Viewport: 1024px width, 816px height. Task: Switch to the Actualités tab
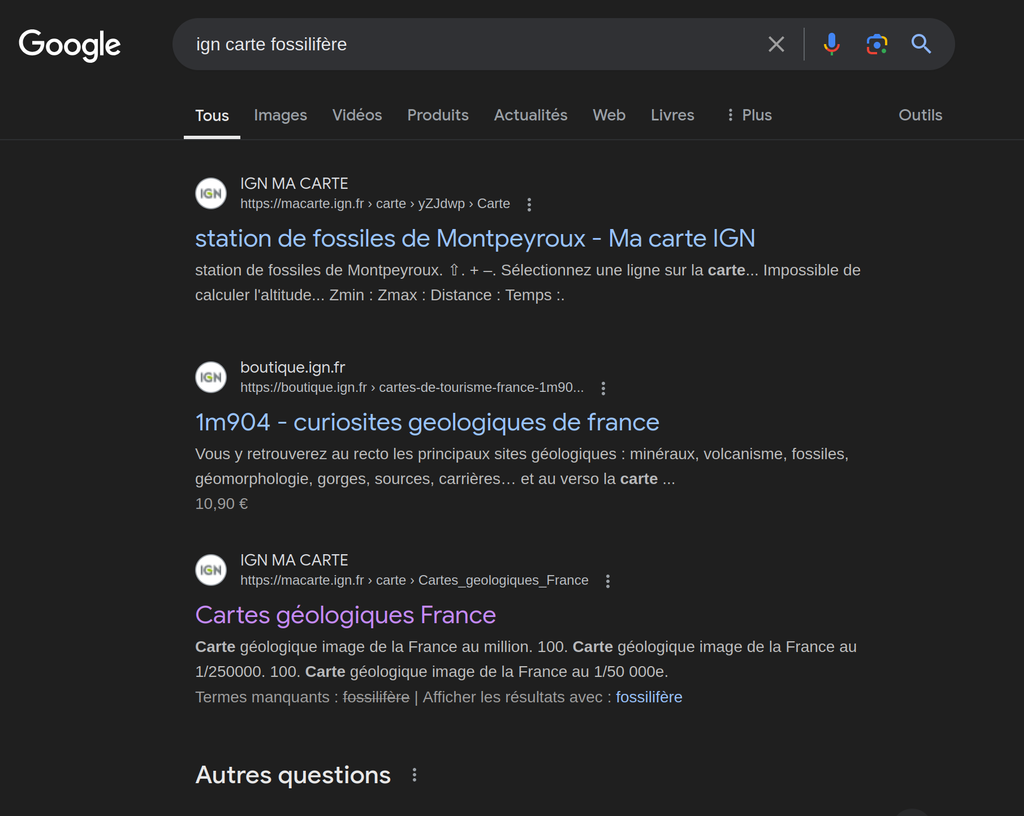530,115
